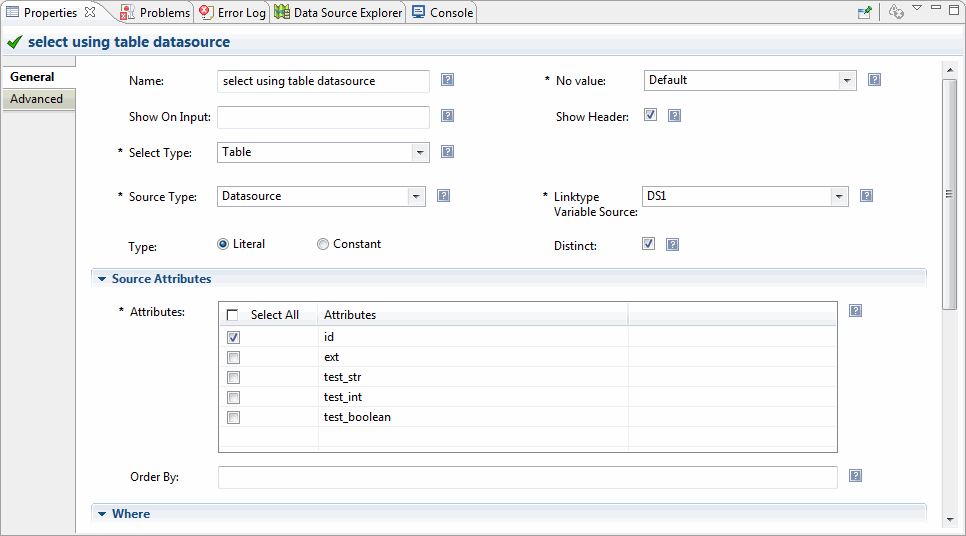
Task: Switch to the Console tab
Action: point(443,12)
